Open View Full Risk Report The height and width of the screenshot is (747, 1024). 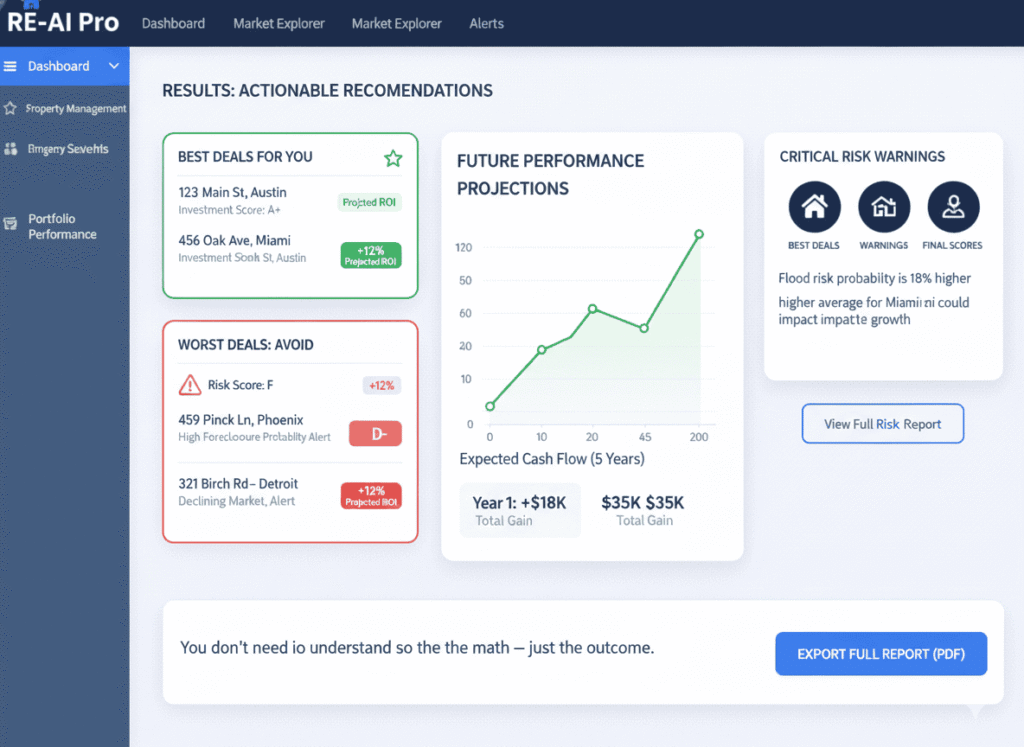click(882, 424)
